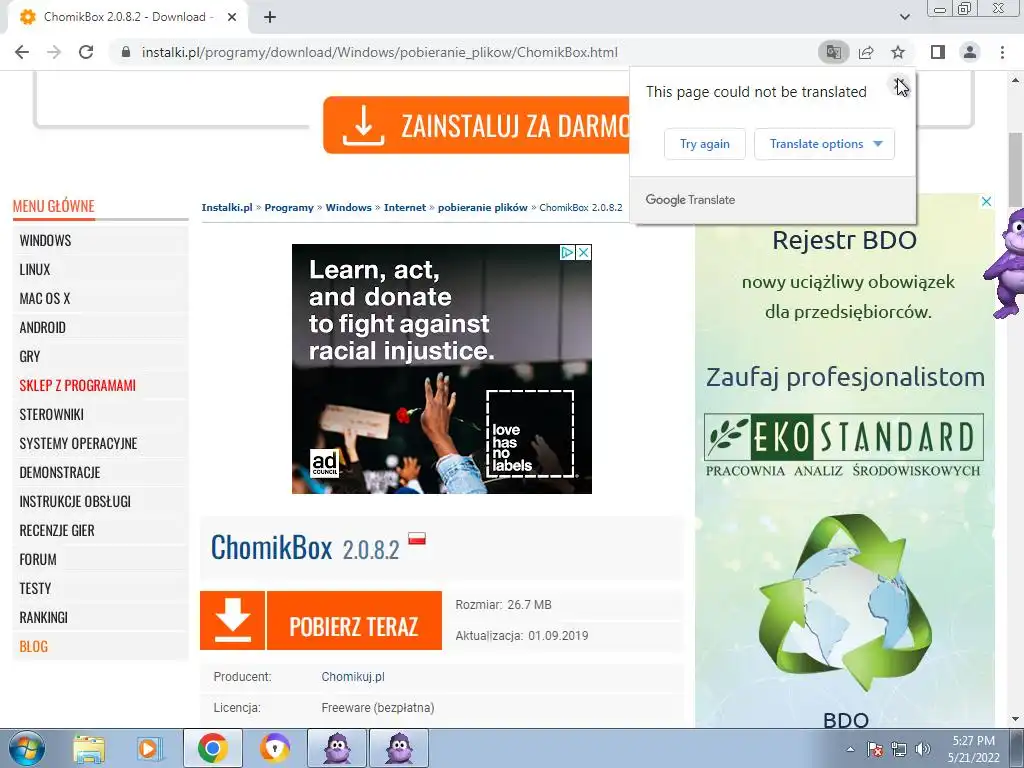Click the download arrow icon beside POBIERZ TERAZ
This screenshot has width=1024, height=768.
232,620
